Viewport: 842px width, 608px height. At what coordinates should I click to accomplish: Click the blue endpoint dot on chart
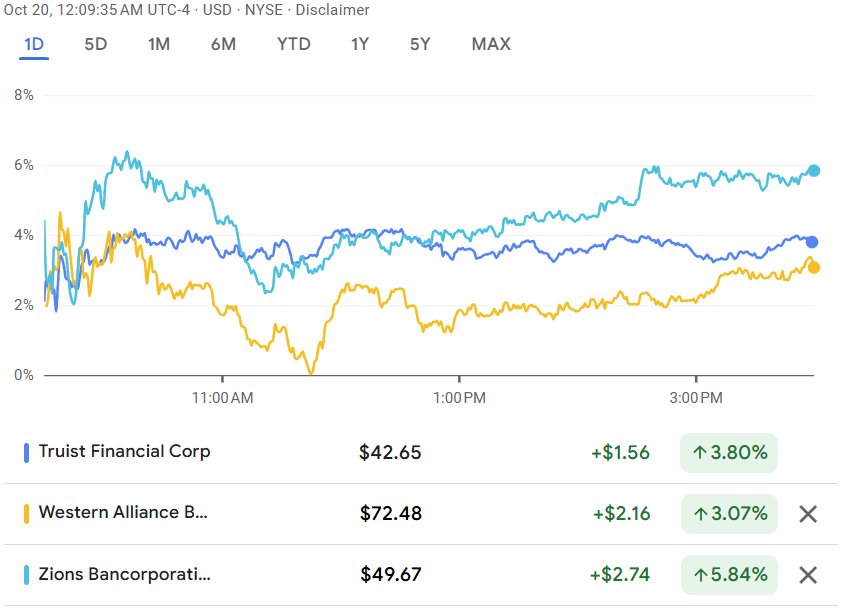pos(812,242)
